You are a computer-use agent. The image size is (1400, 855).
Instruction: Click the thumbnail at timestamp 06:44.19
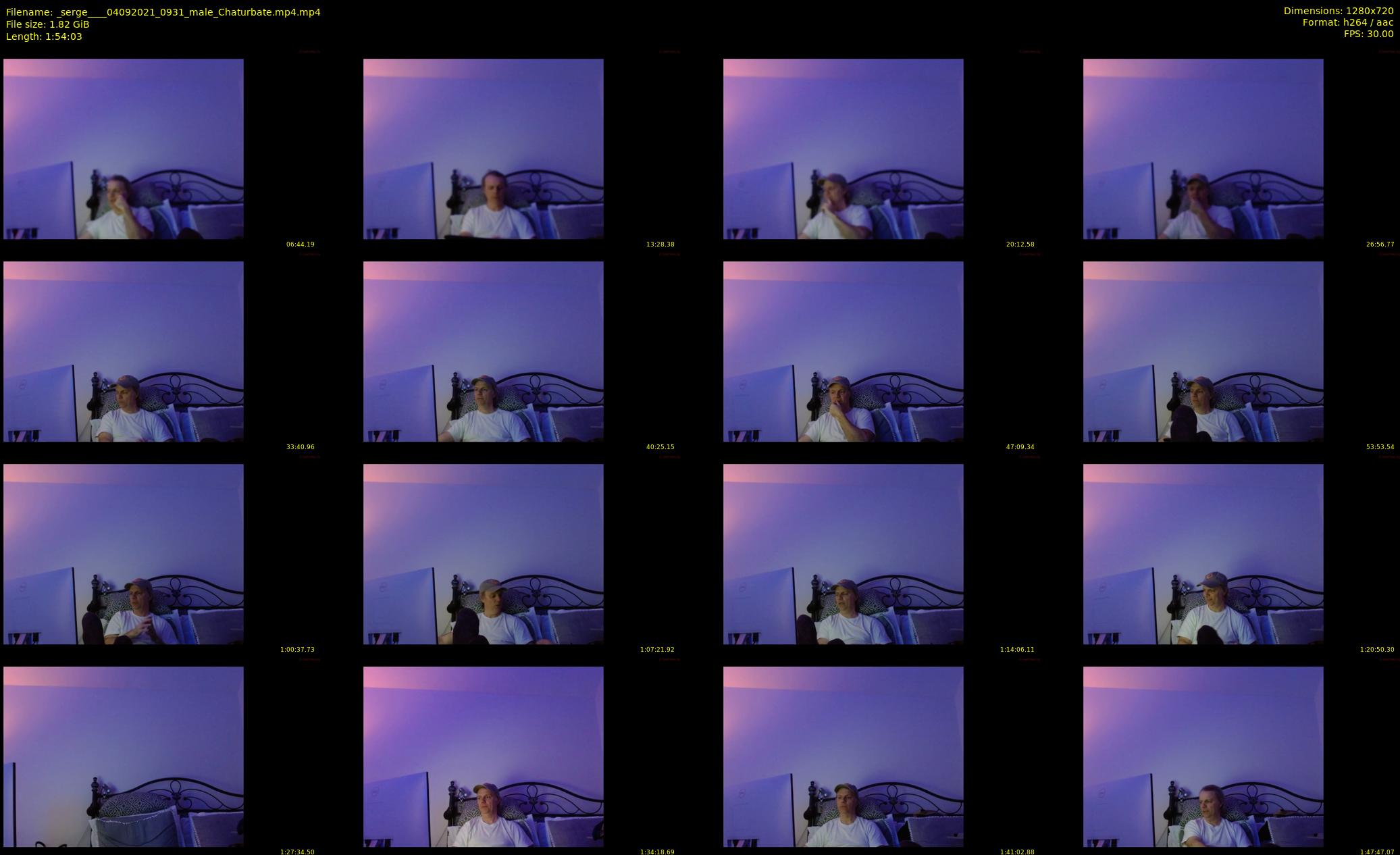click(123, 149)
